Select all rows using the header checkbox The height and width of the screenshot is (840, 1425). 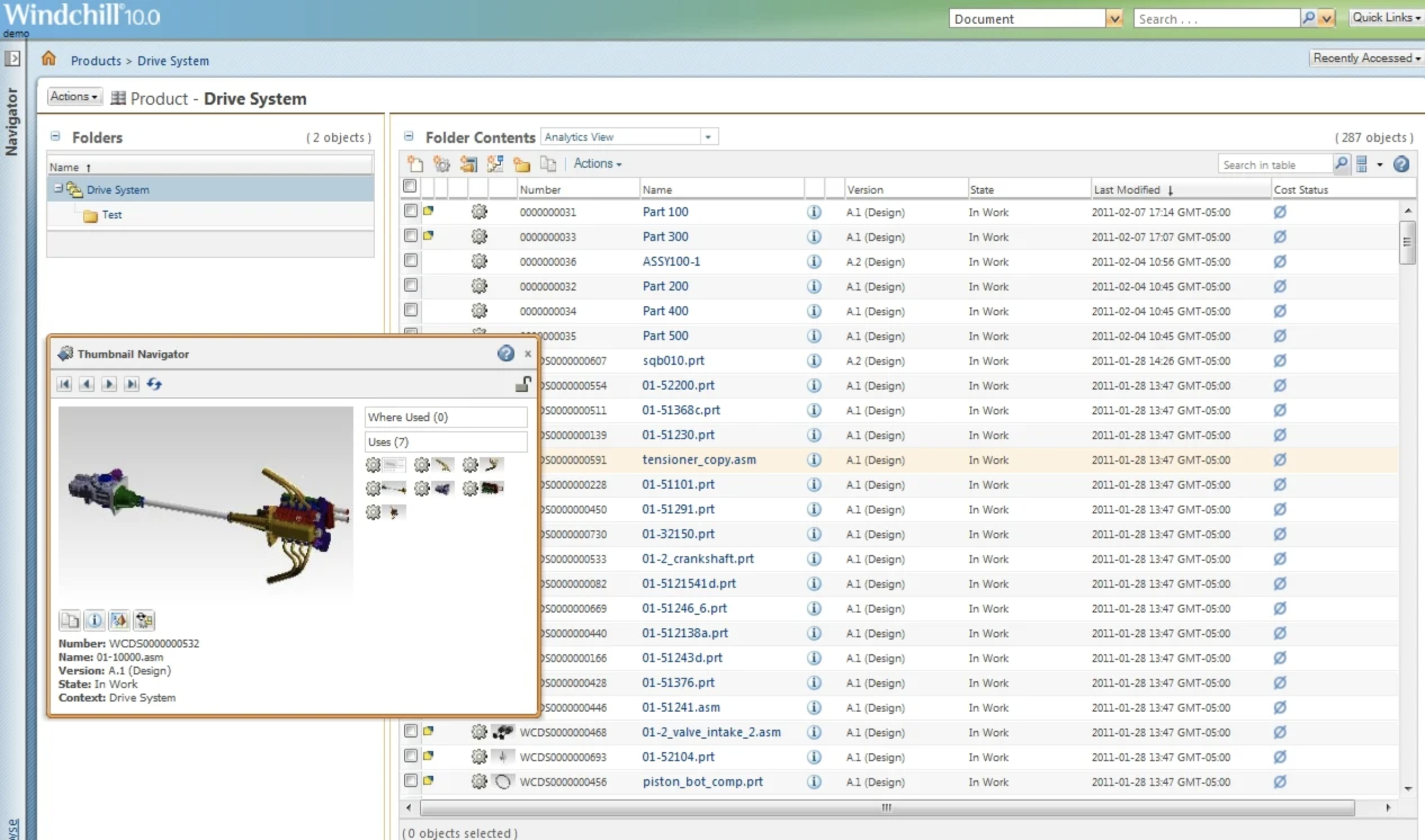coord(410,186)
